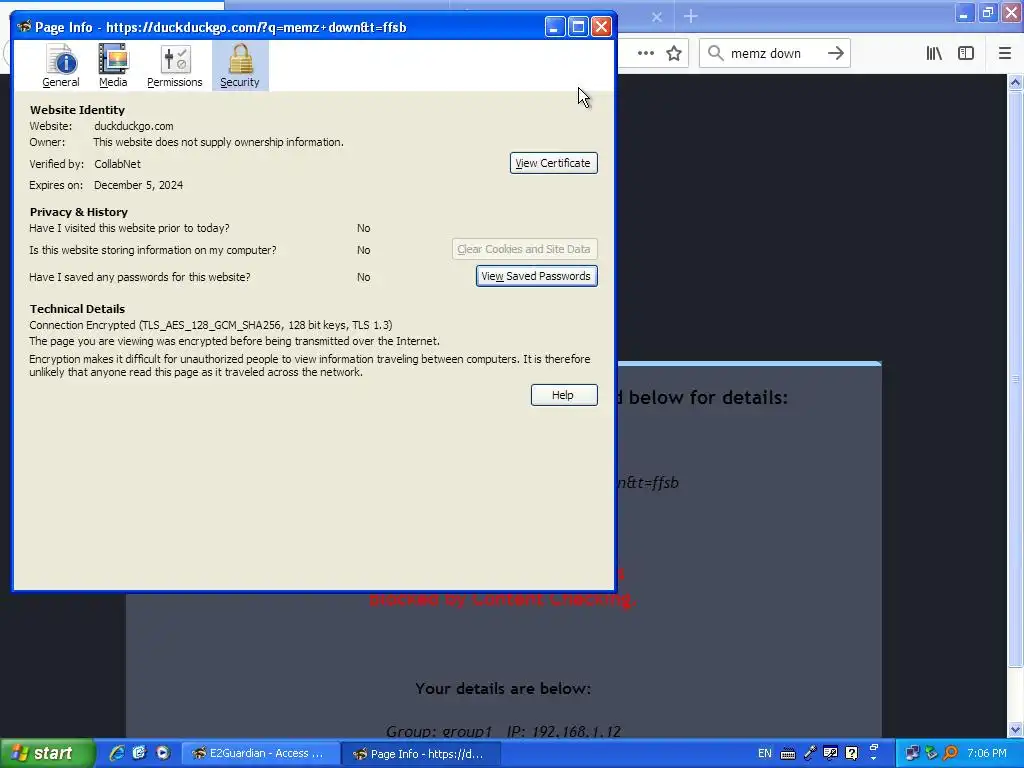
Task: Select Page Info taskbar button
Action: 421,754
